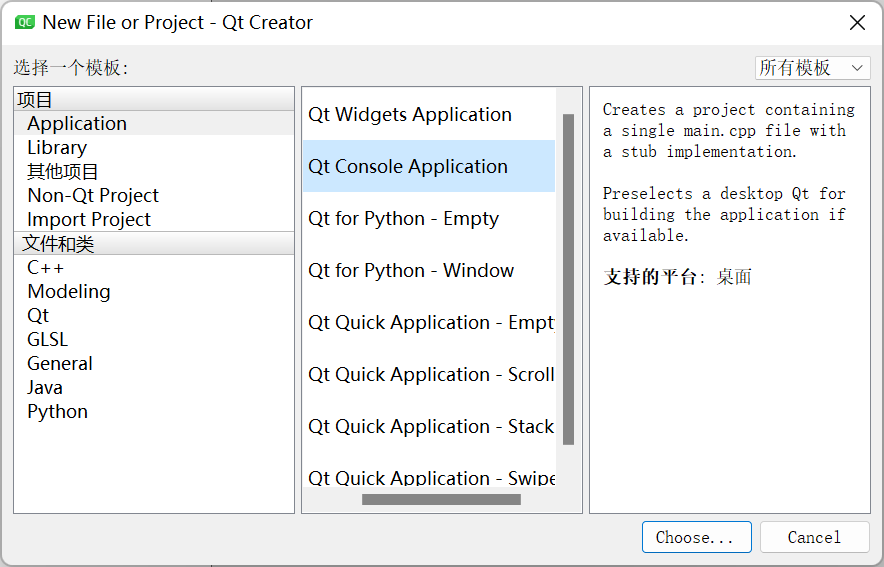Choose Qt for Python - Window template
Screen dimensions: 884x567
coord(429,271)
